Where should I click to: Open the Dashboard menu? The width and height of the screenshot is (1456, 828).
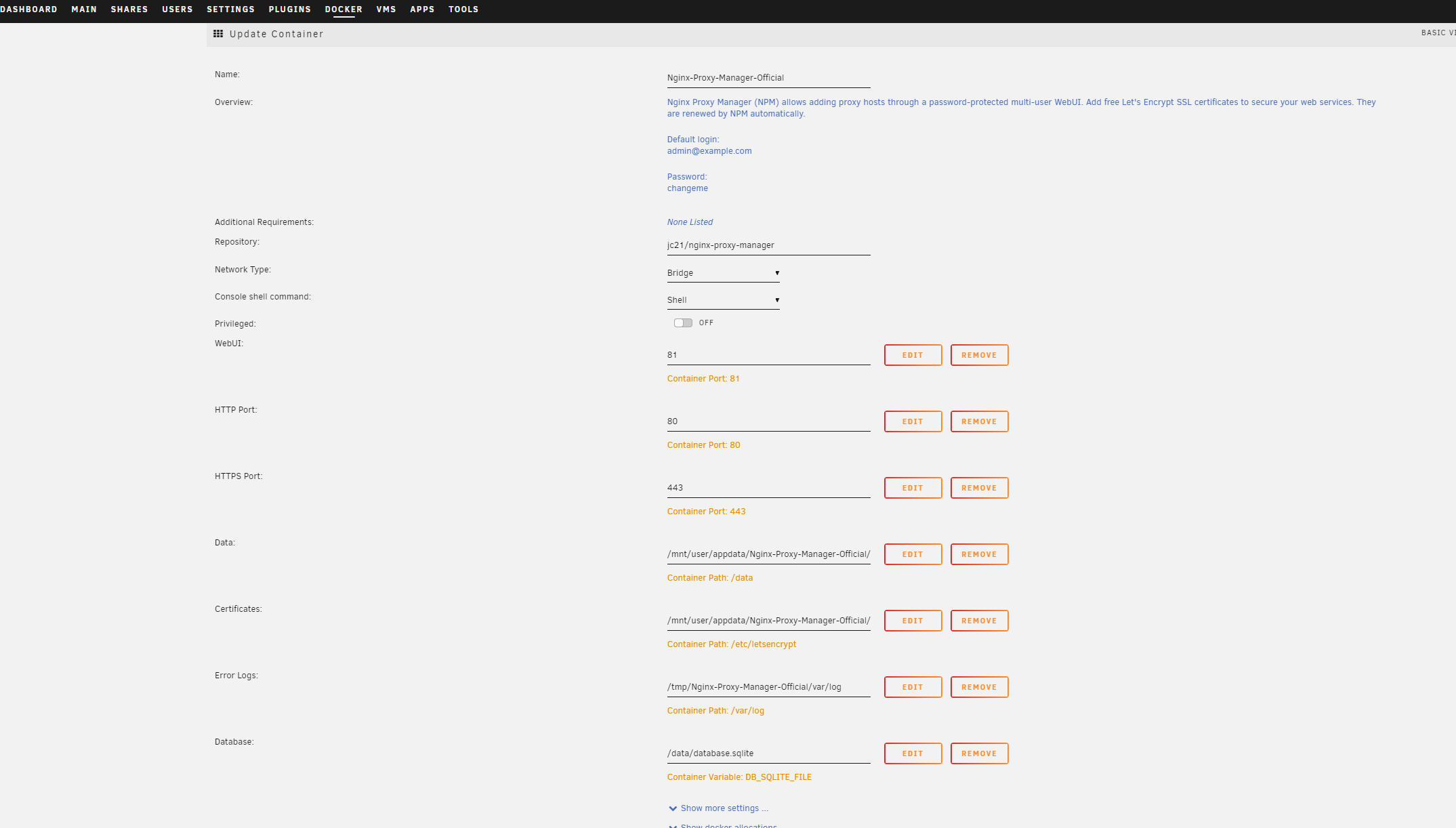28,9
